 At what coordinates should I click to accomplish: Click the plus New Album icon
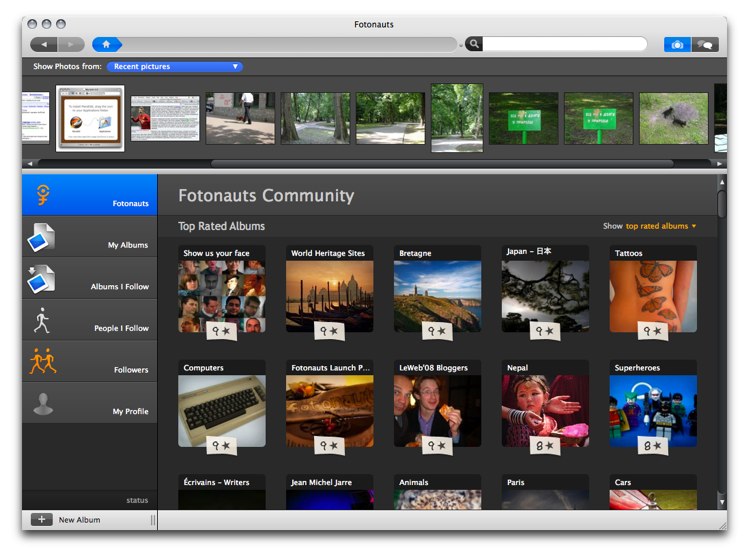pyautogui.click(x=42, y=519)
